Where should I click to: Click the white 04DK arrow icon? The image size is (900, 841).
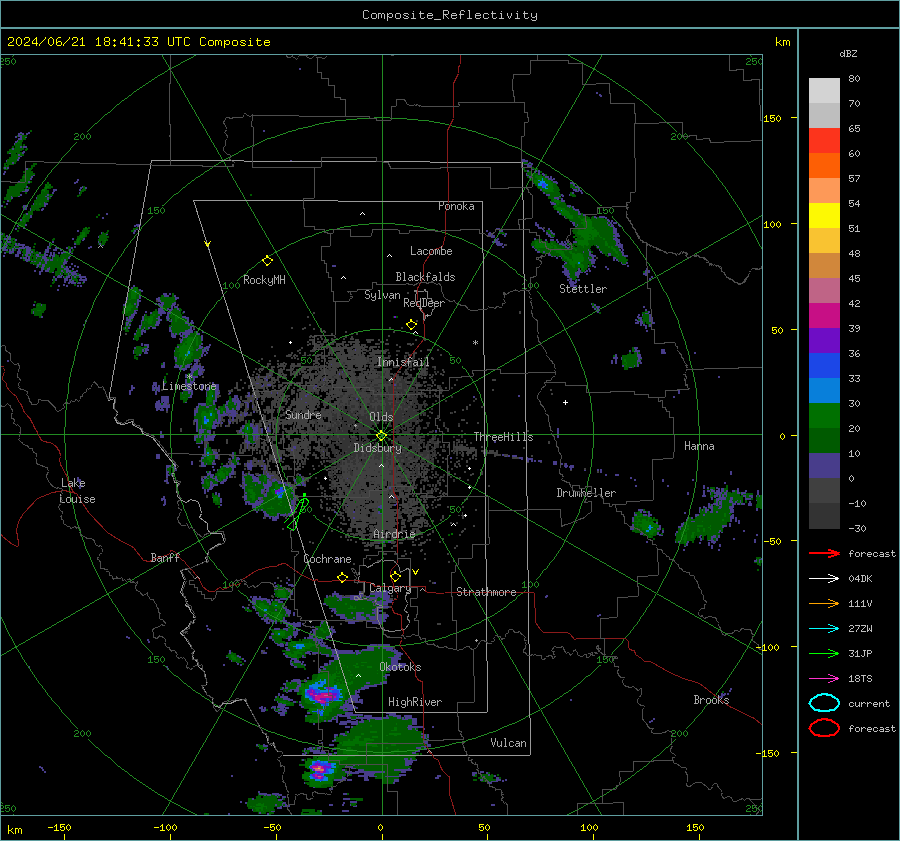coord(824,579)
